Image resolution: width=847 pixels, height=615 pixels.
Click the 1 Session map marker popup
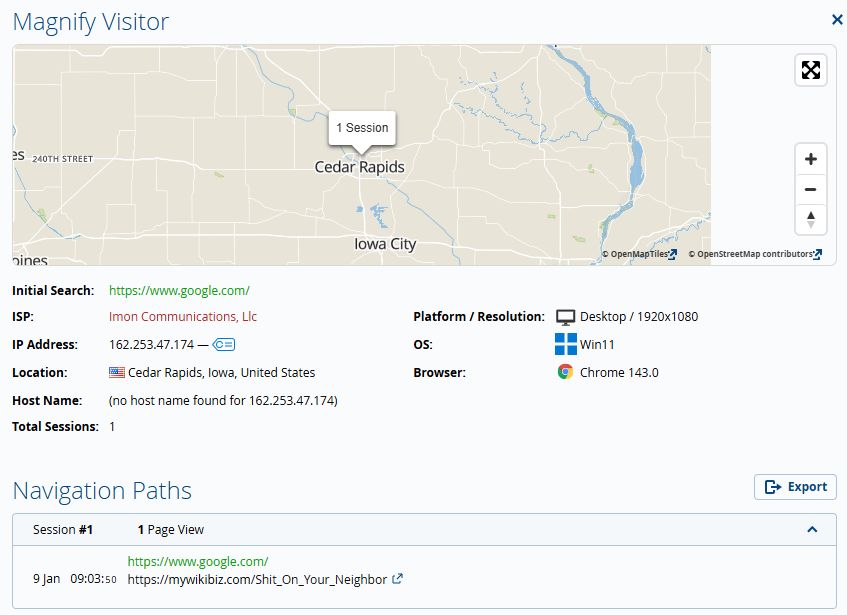click(x=362, y=128)
